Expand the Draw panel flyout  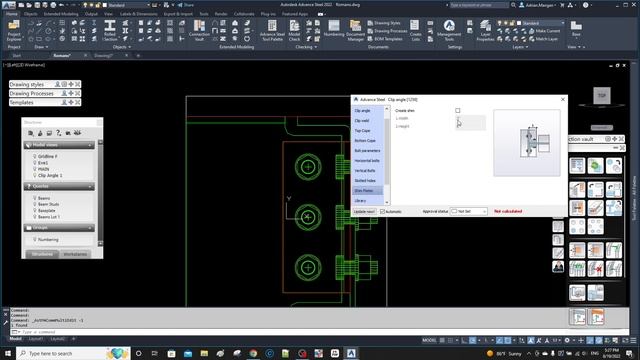(x=41, y=47)
